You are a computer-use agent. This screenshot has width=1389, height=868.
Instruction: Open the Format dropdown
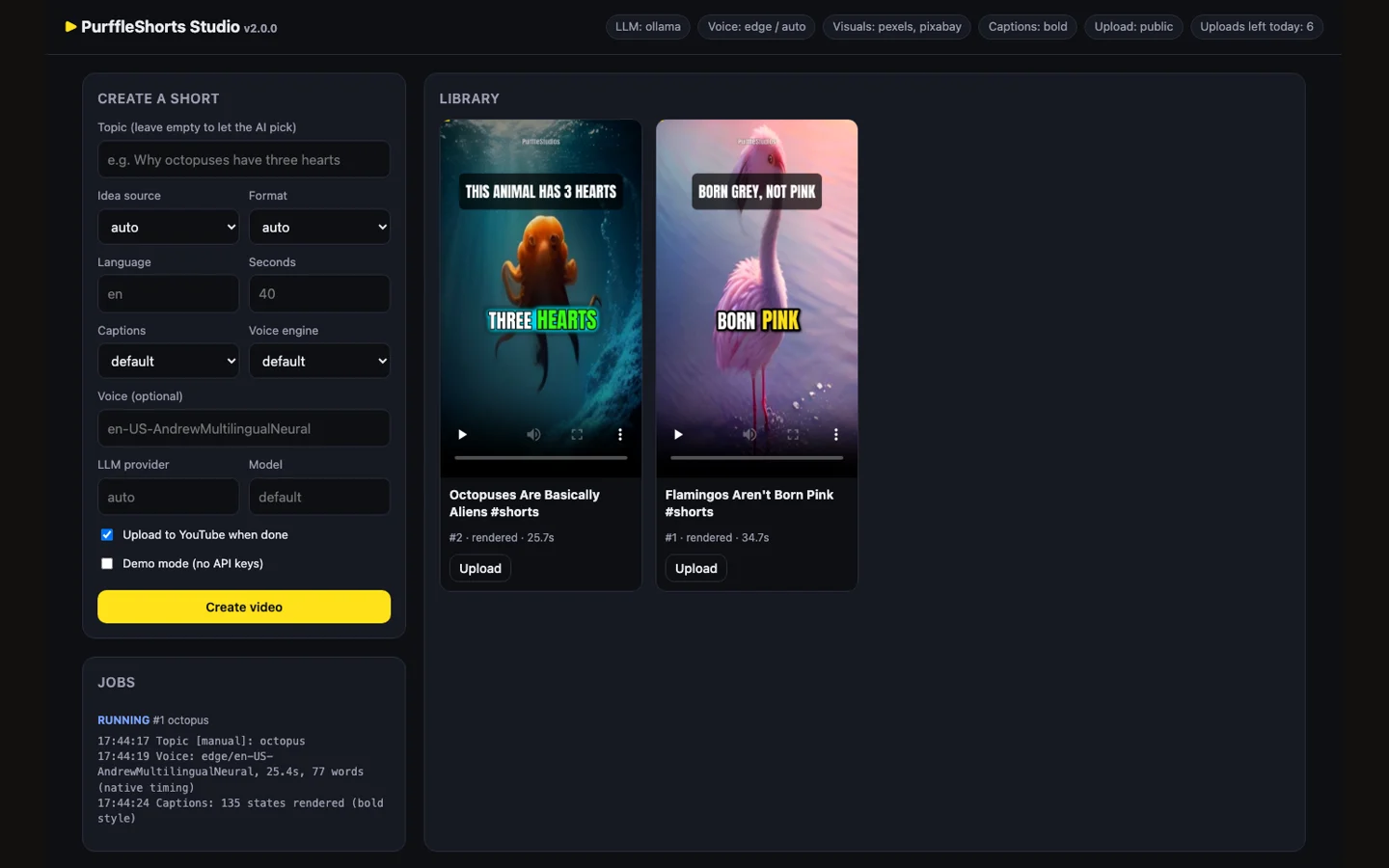pyautogui.click(x=319, y=228)
